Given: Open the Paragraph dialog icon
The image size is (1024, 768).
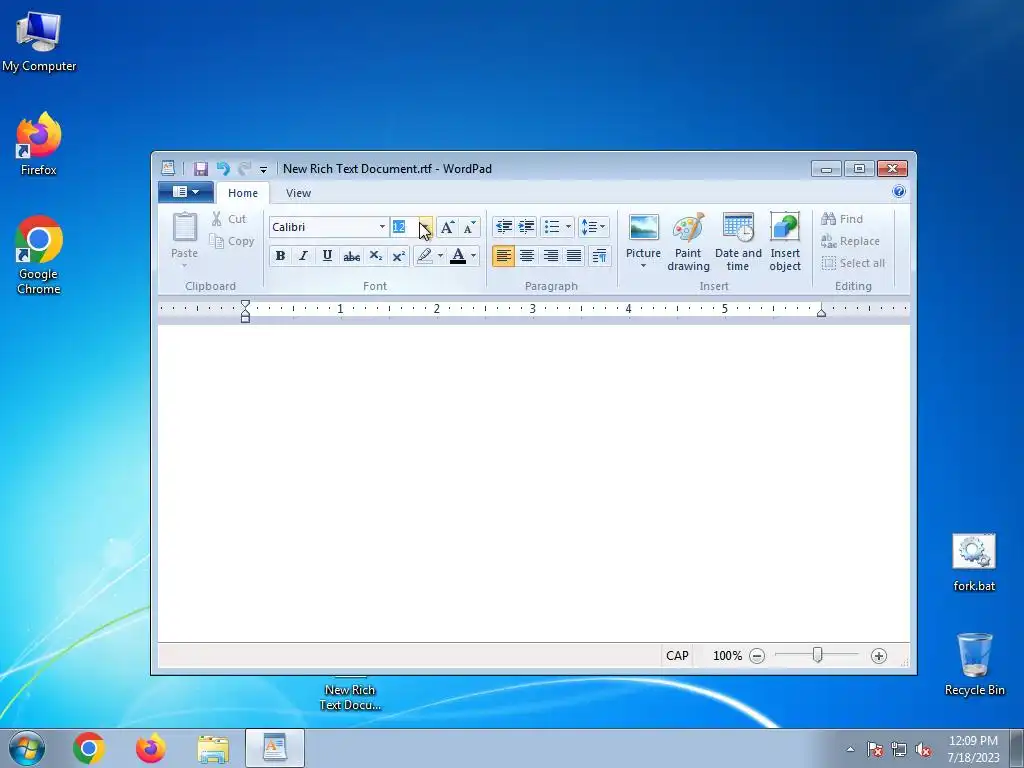Looking at the screenshot, I should pos(600,256).
